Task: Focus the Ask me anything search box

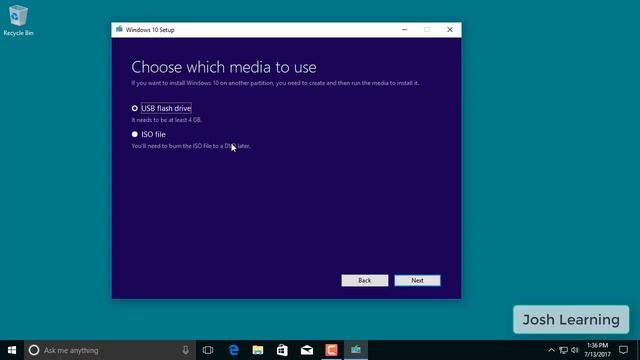Action: 109,350
